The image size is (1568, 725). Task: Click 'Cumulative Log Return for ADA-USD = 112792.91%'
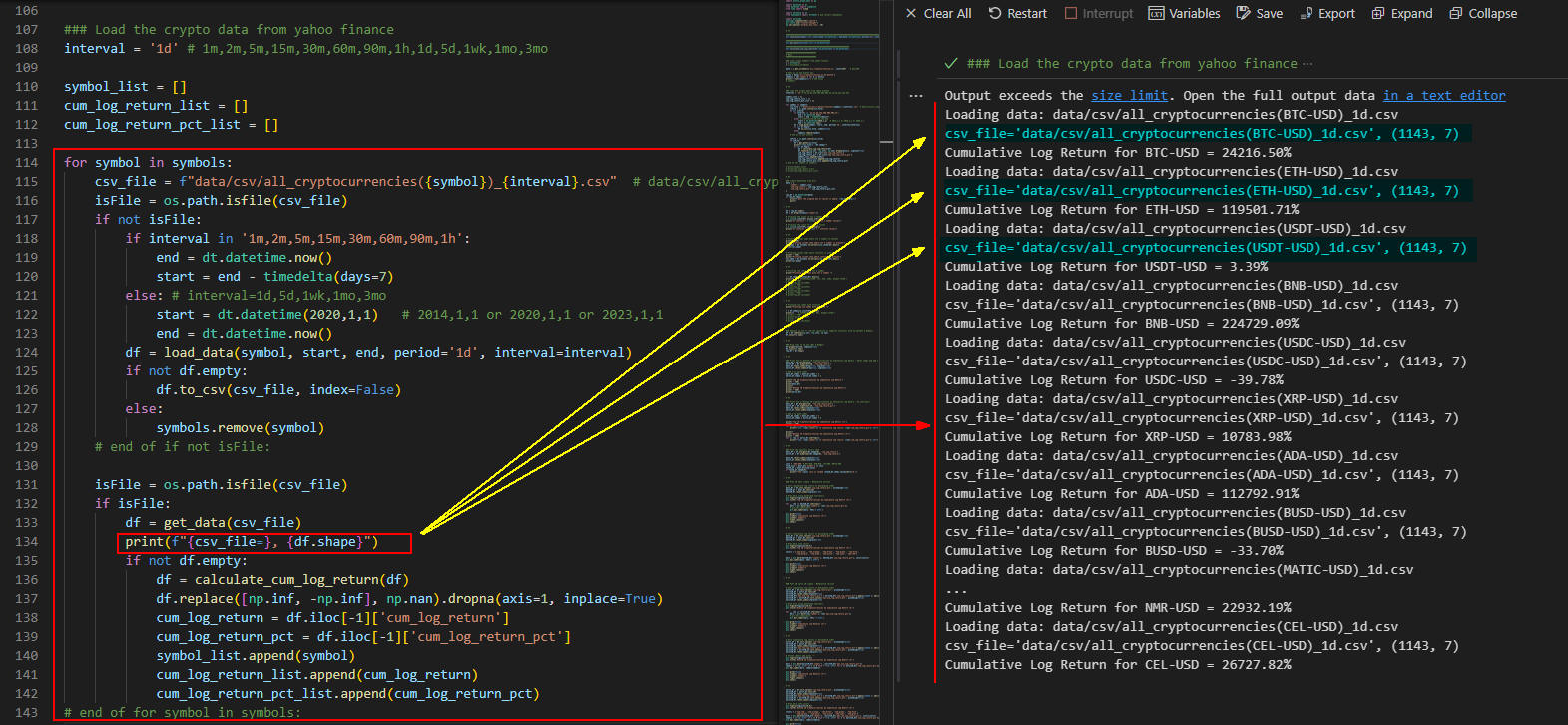[1122, 493]
